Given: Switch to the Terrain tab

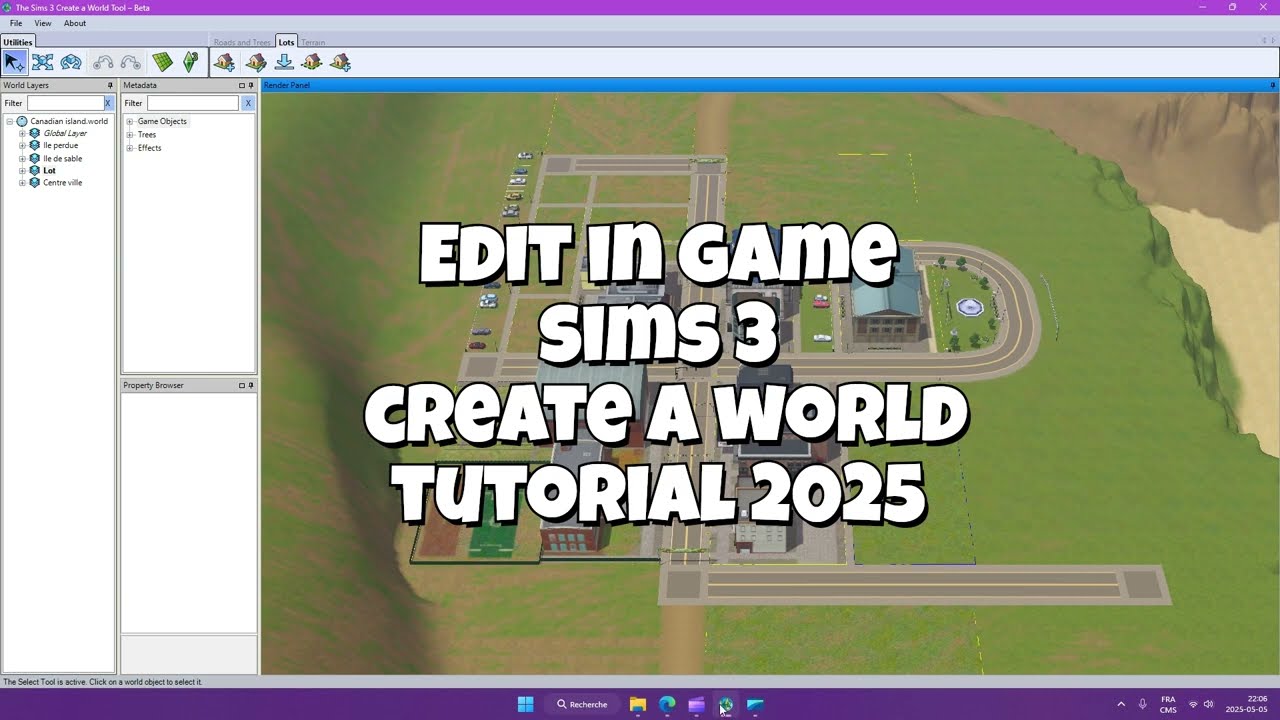Looking at the screenshot, I should (x=313, y=42).
